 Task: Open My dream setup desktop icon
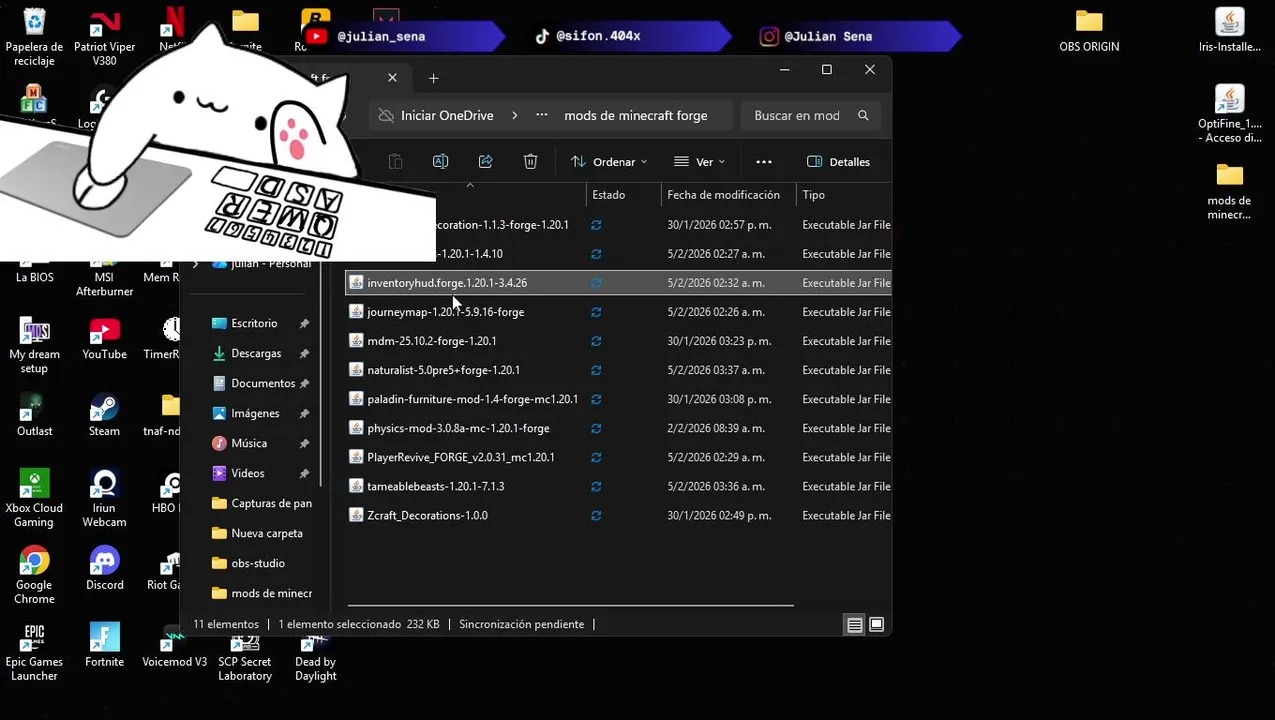point(34,345)
